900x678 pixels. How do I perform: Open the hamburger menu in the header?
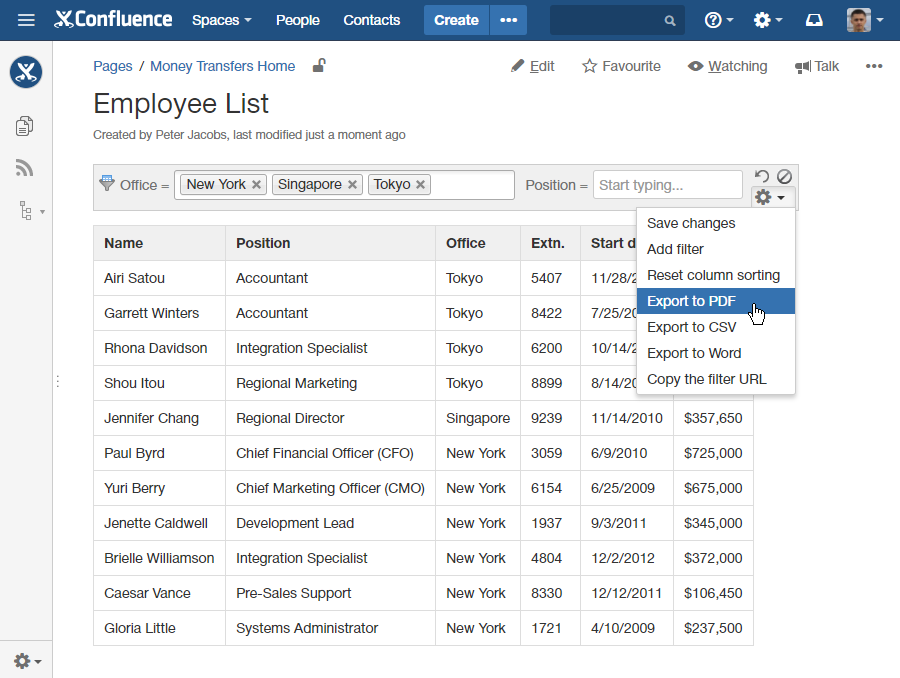[x=26, y=20]
